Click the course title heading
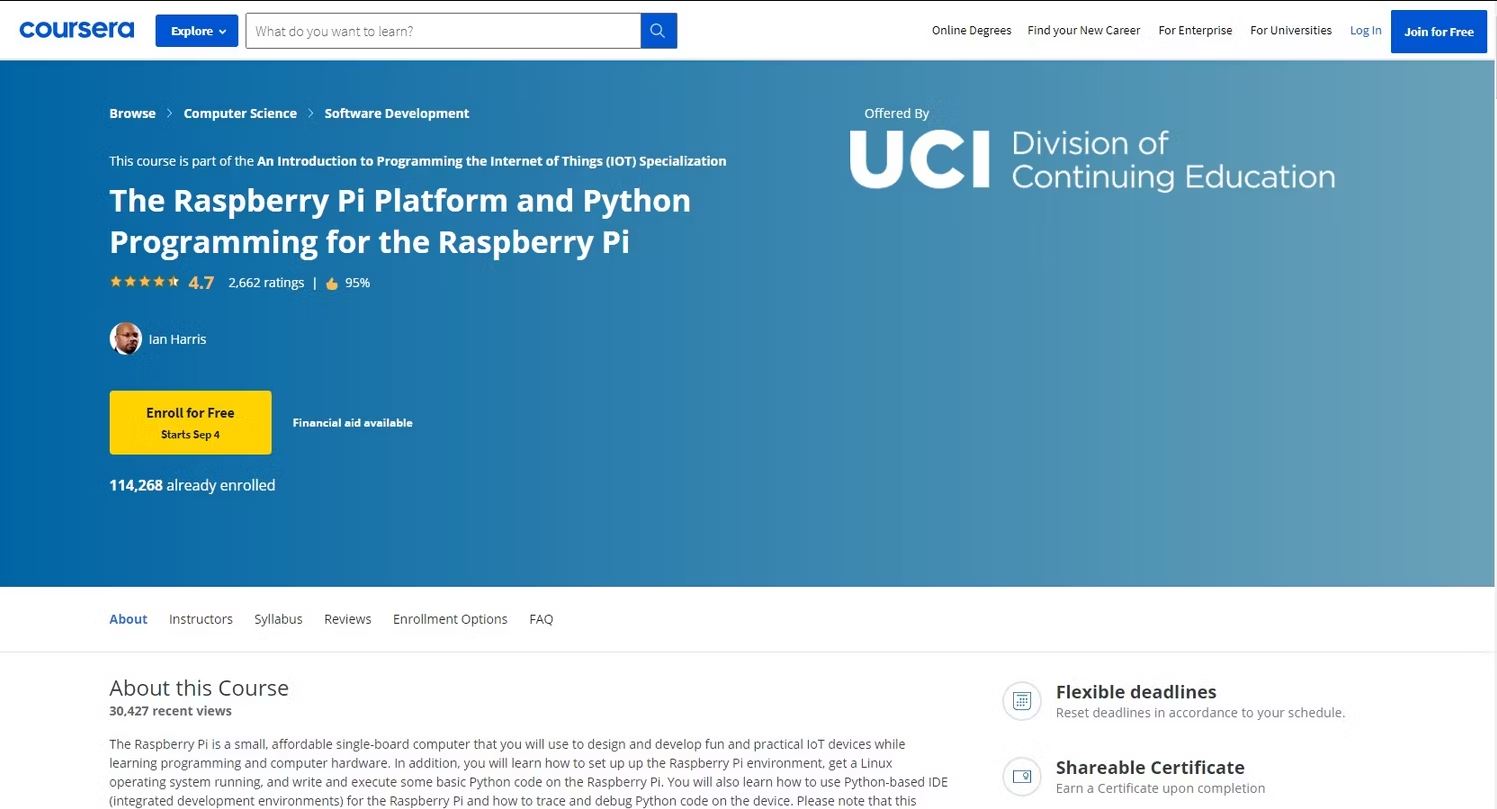1497x809 pixels. pos(400,221)
